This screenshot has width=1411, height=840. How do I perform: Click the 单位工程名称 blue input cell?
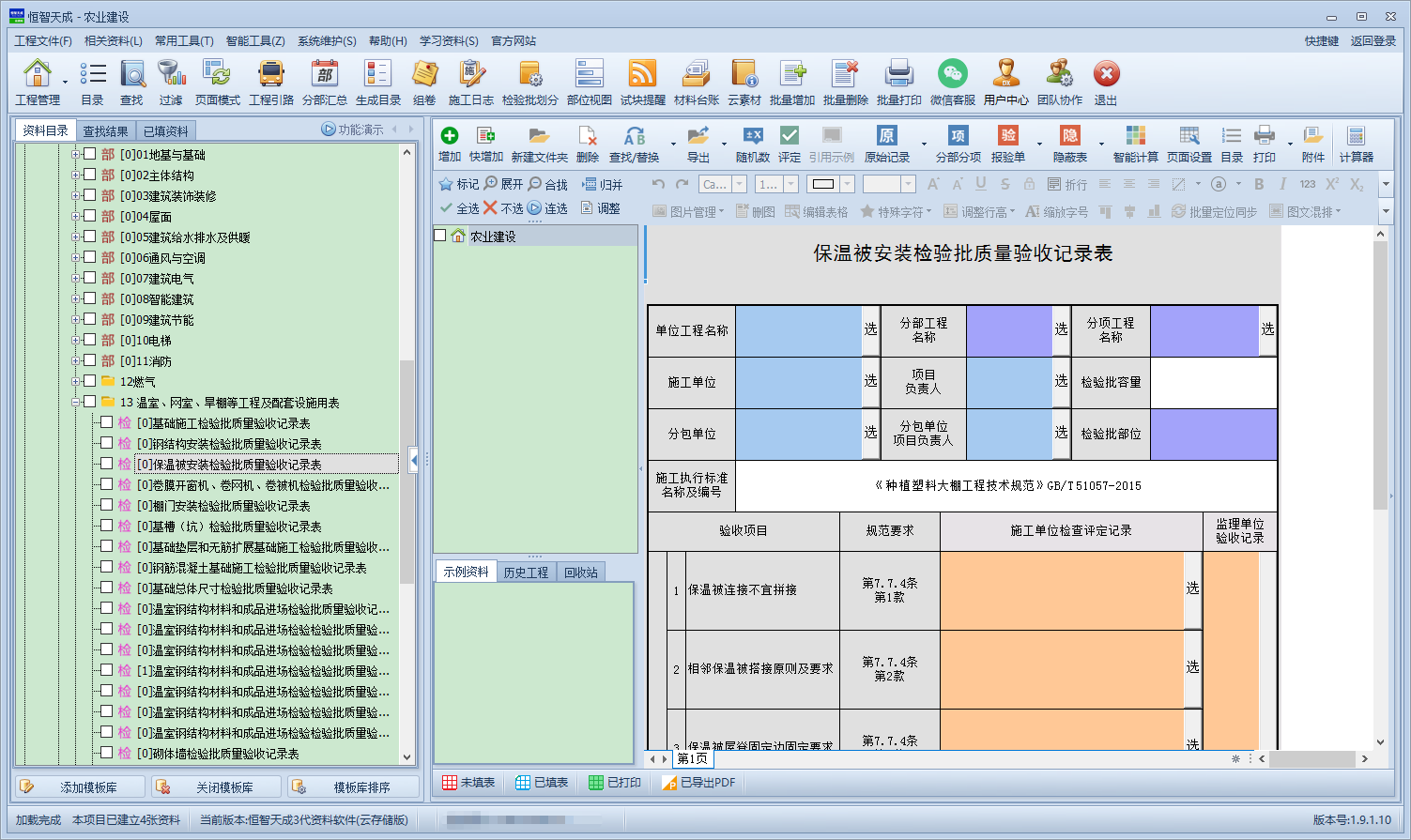point(797,330)
